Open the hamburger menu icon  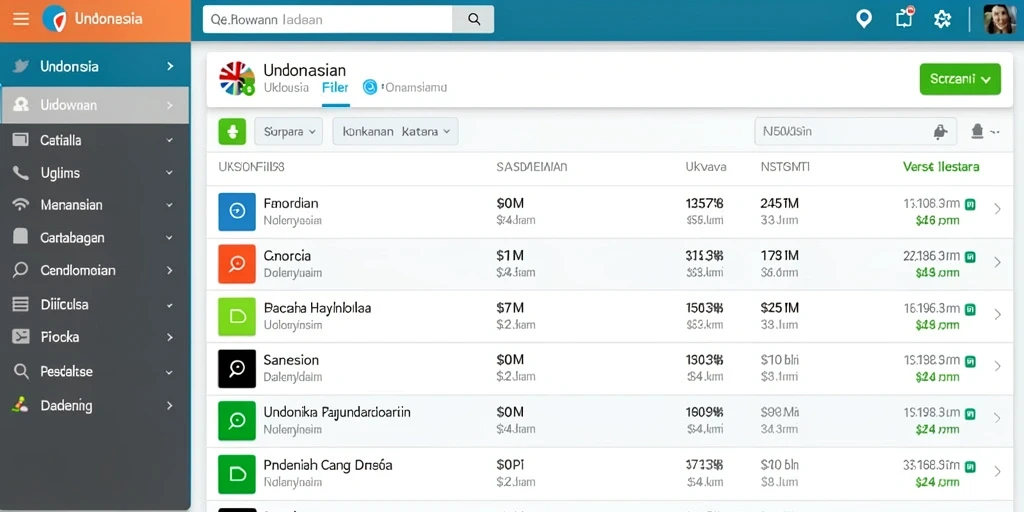coord(21,19)
